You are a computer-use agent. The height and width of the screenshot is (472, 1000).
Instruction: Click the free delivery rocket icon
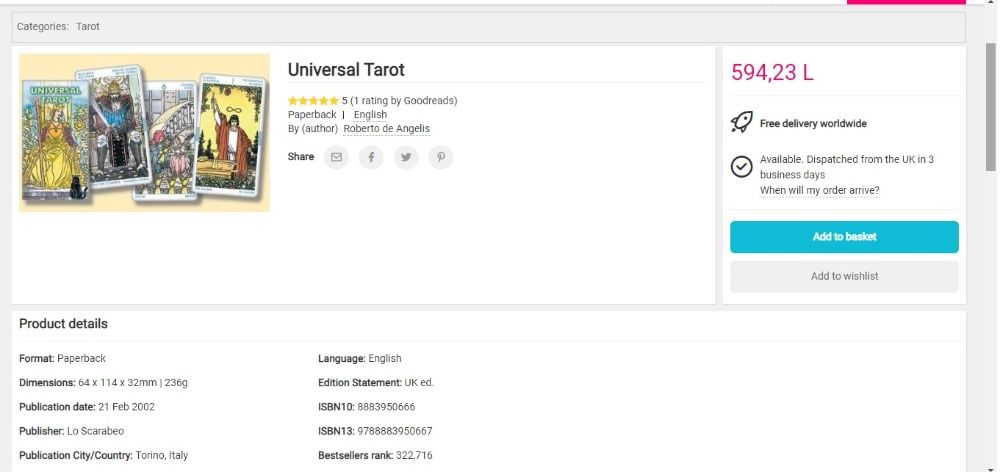pyautogui.click(x=741, y=122)
